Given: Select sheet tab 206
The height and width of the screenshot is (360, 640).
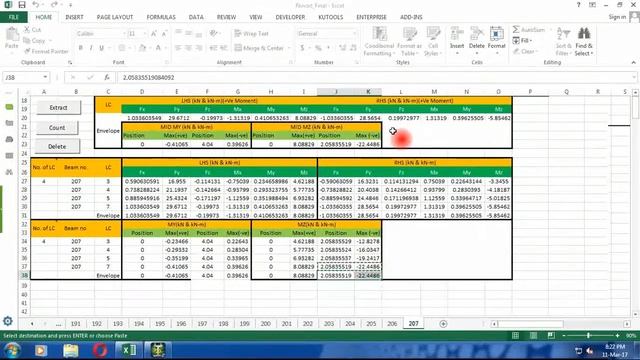Looking at the screenshot, I should point(392,323).
